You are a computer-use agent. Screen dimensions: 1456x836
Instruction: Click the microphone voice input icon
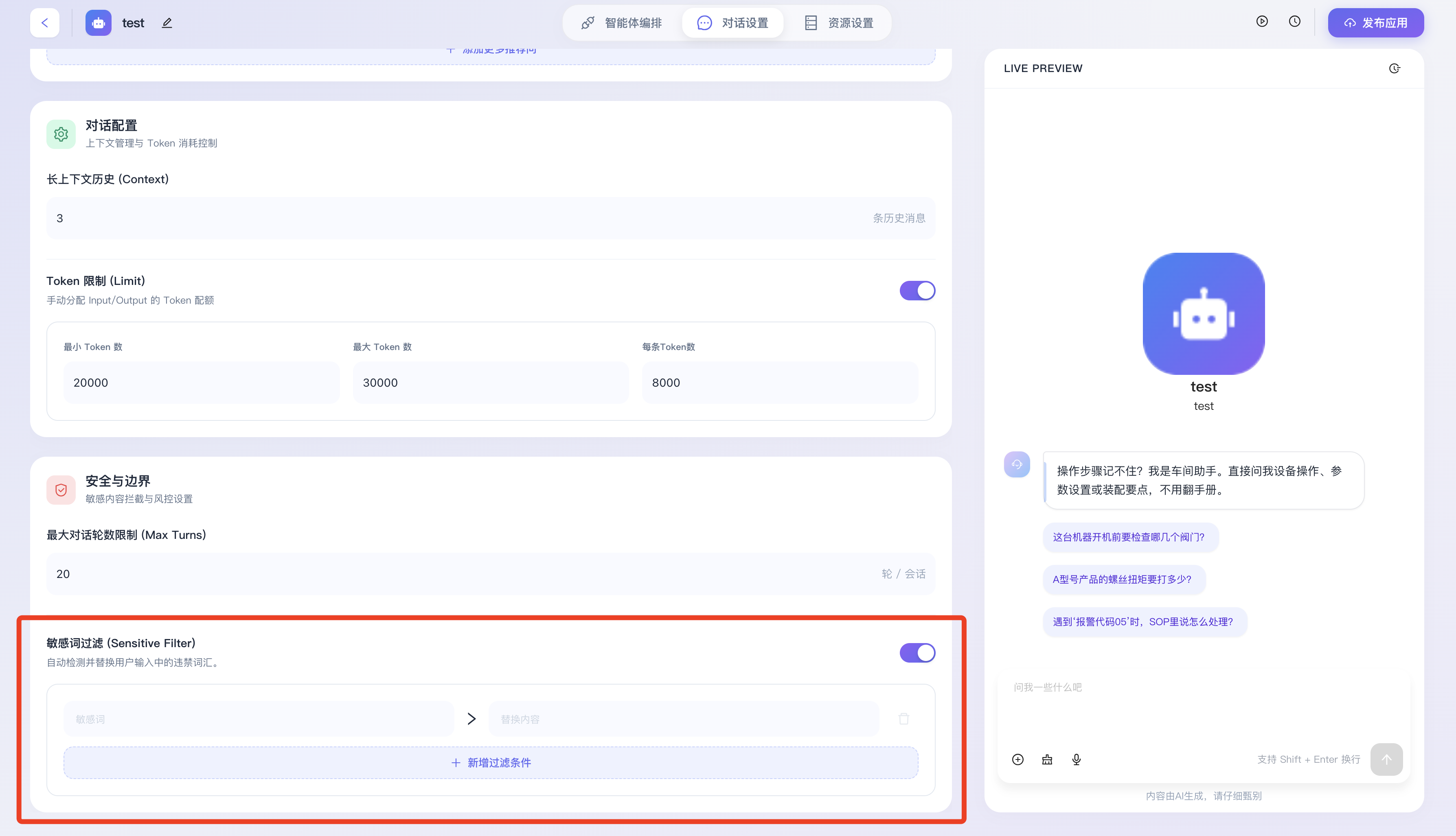click(1076, 759)
